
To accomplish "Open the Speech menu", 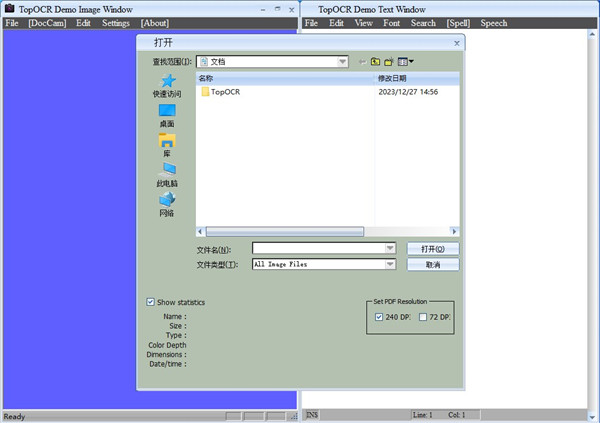I will 494,23.
